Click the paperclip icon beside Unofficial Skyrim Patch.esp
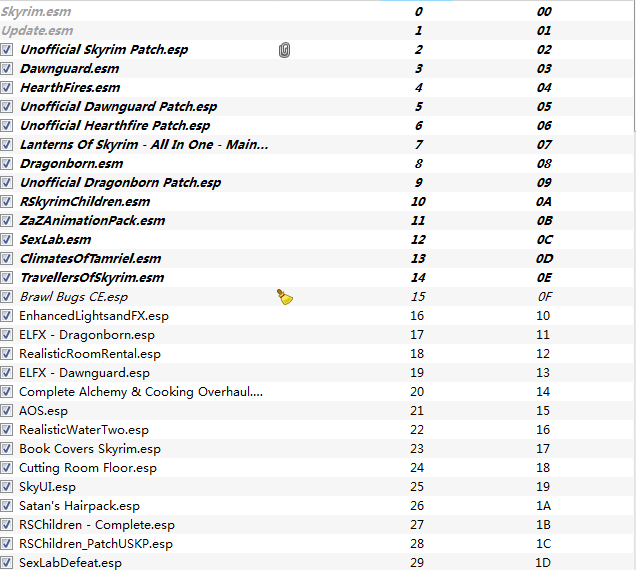The image size is (636, 570). point(284,50)
